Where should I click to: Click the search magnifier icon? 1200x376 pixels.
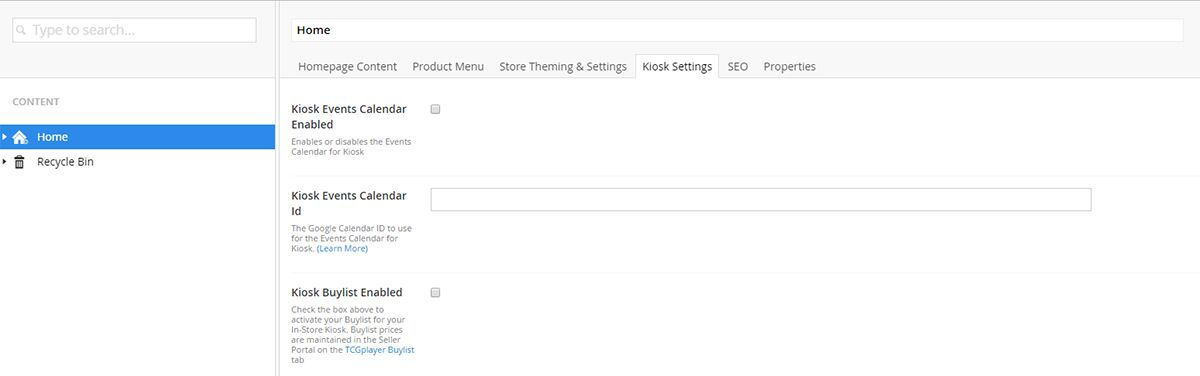click(22, 31)
